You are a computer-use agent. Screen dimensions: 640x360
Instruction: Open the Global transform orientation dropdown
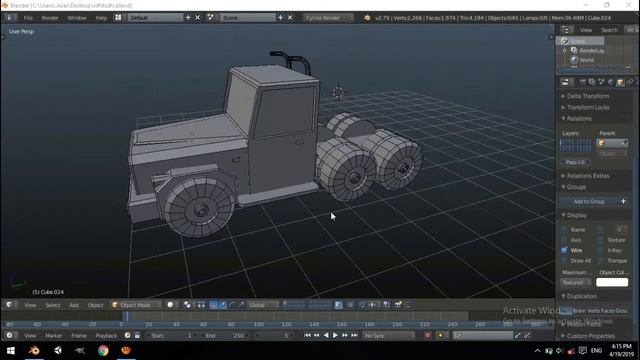(263, 305)
